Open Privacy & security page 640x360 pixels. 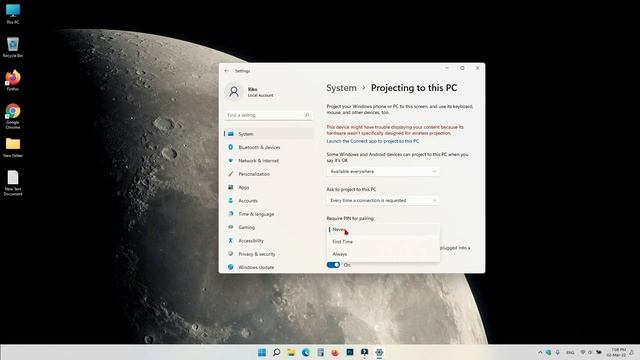point(268,254)
